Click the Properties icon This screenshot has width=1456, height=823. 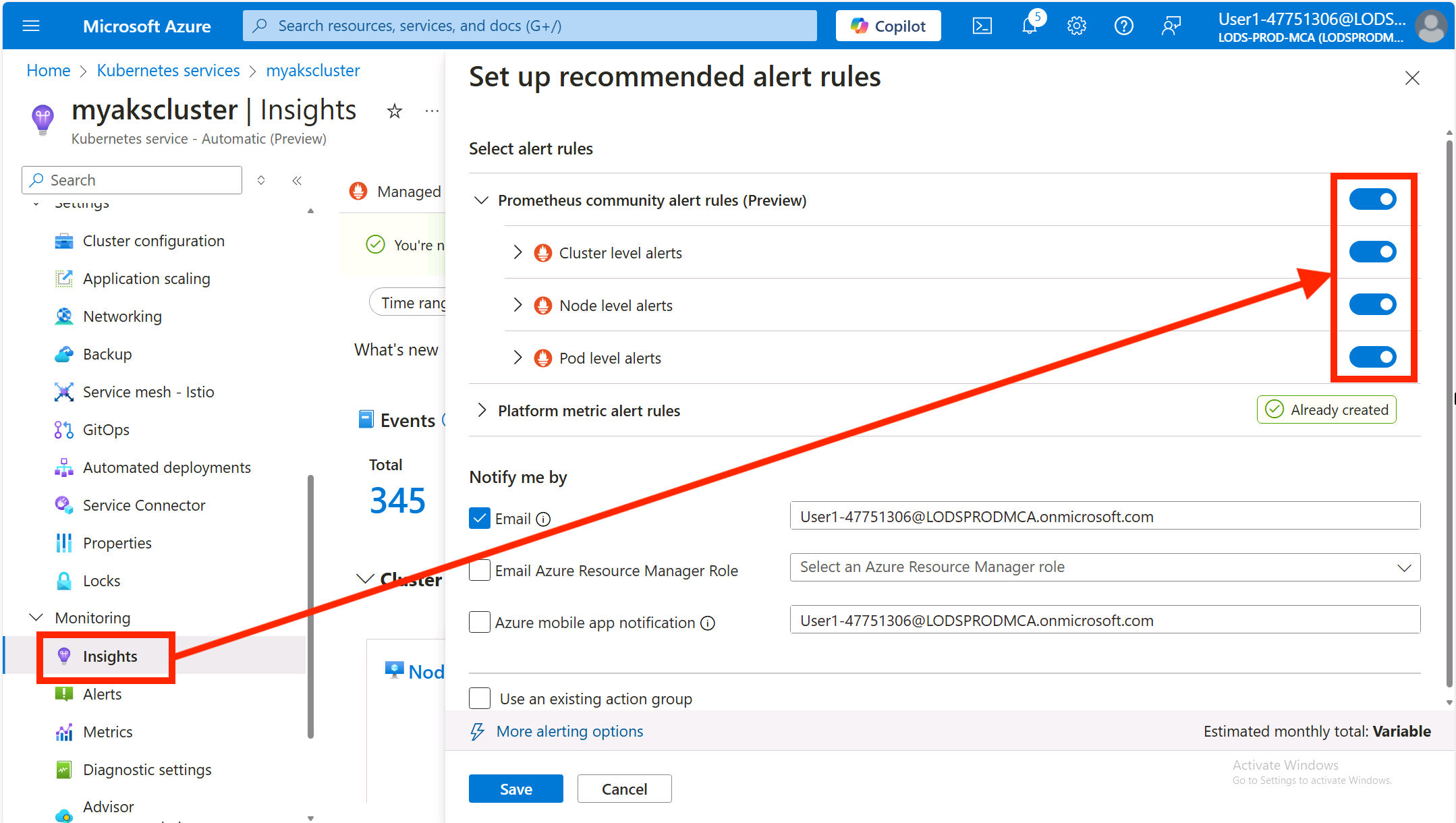(x=64, y=543)
